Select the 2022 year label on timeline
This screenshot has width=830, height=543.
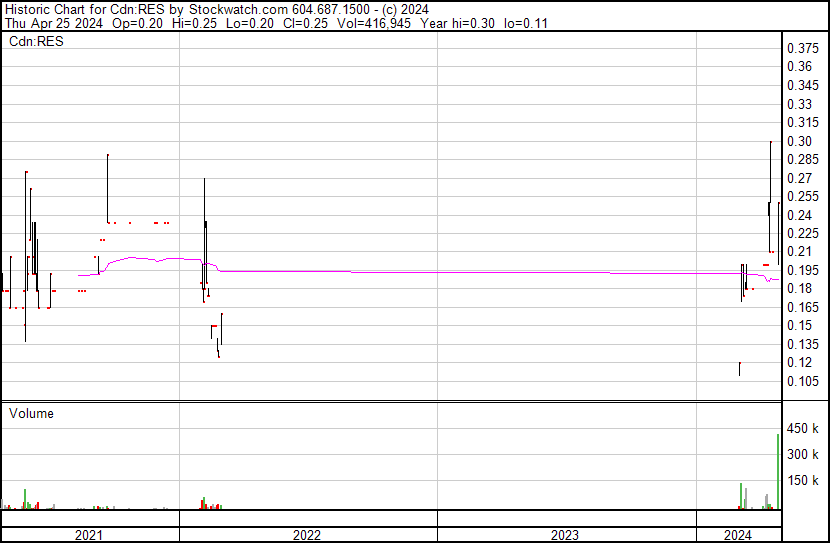coord(307,535)
